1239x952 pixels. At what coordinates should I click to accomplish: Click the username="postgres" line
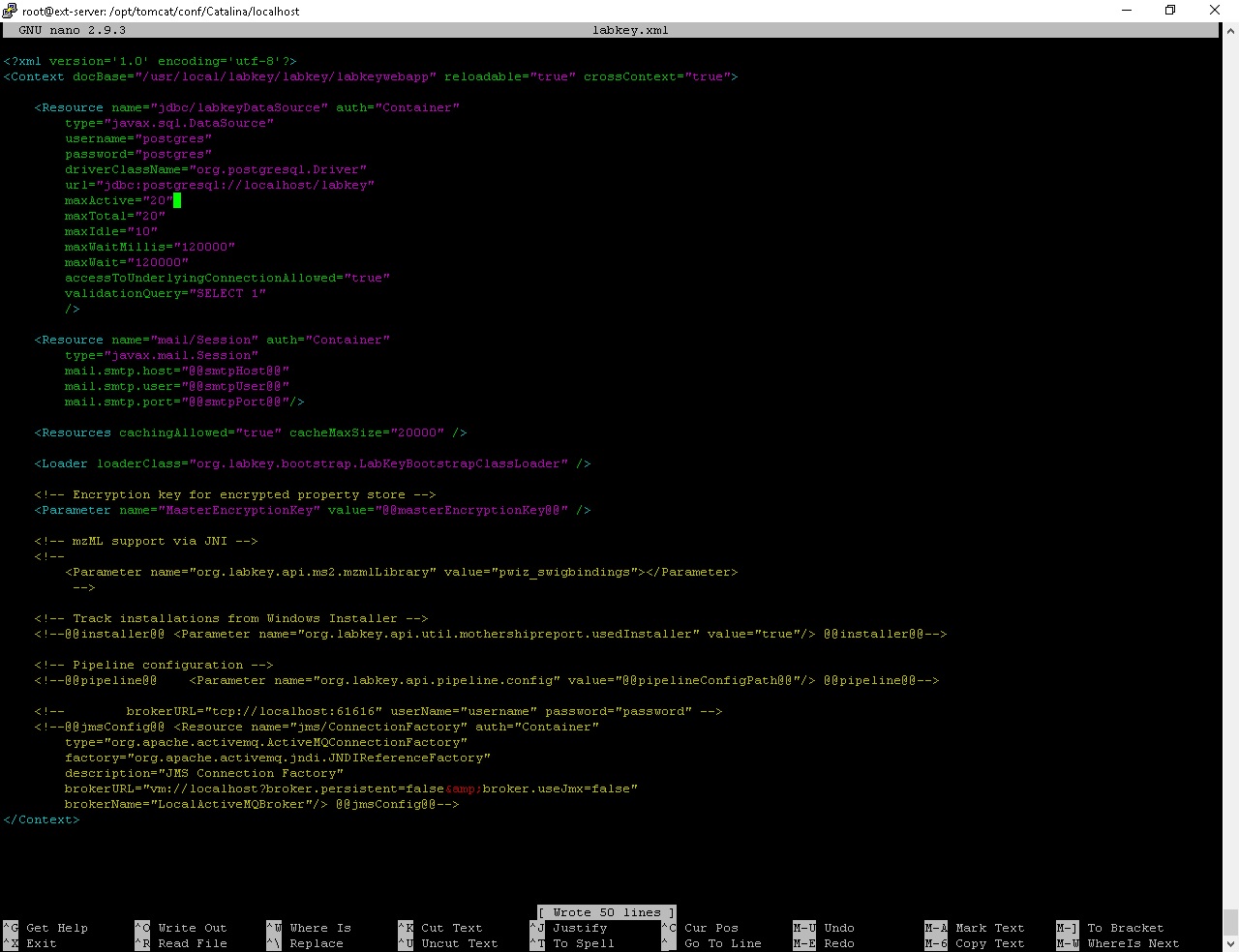tap(138, 138)
